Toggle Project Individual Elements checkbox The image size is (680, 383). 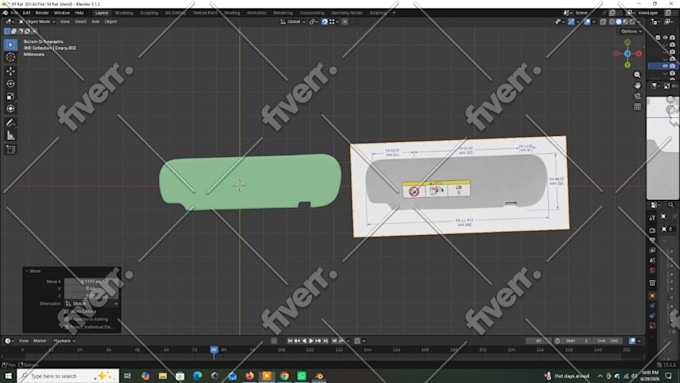click(x=66, y=327)
